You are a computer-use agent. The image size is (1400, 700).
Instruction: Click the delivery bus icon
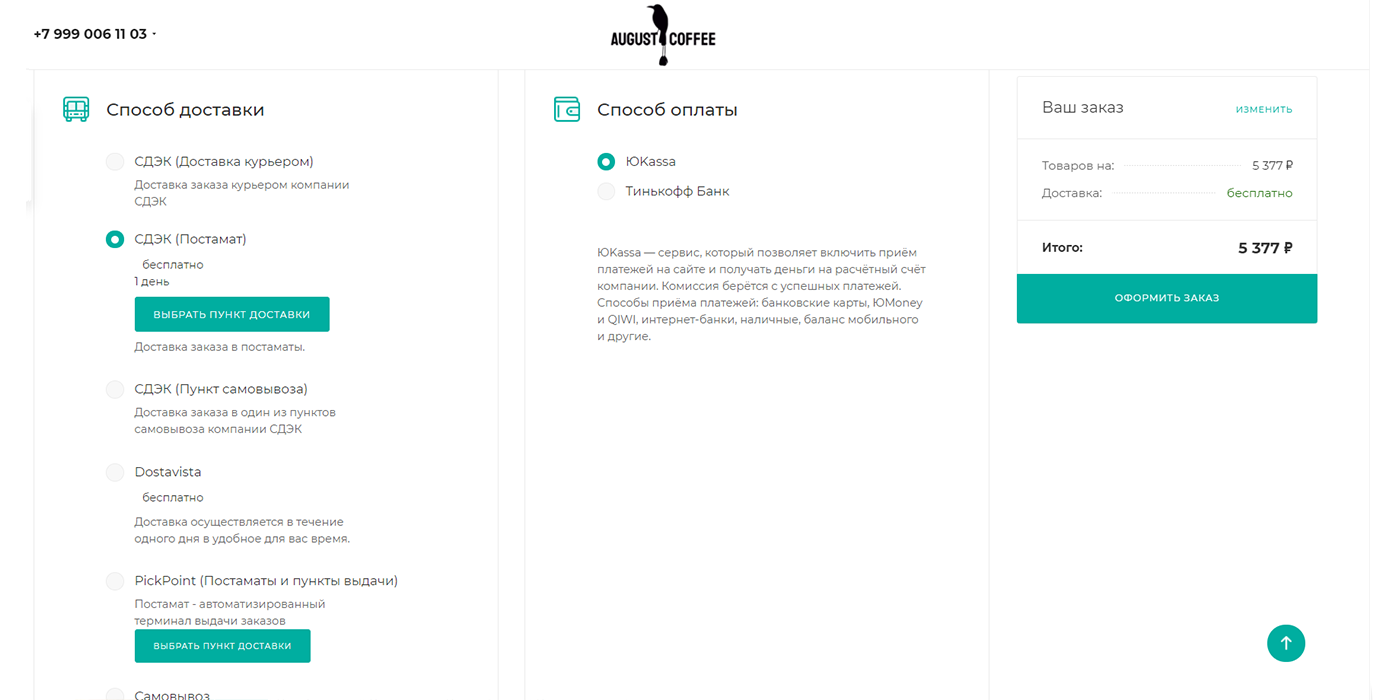(76, 109)
